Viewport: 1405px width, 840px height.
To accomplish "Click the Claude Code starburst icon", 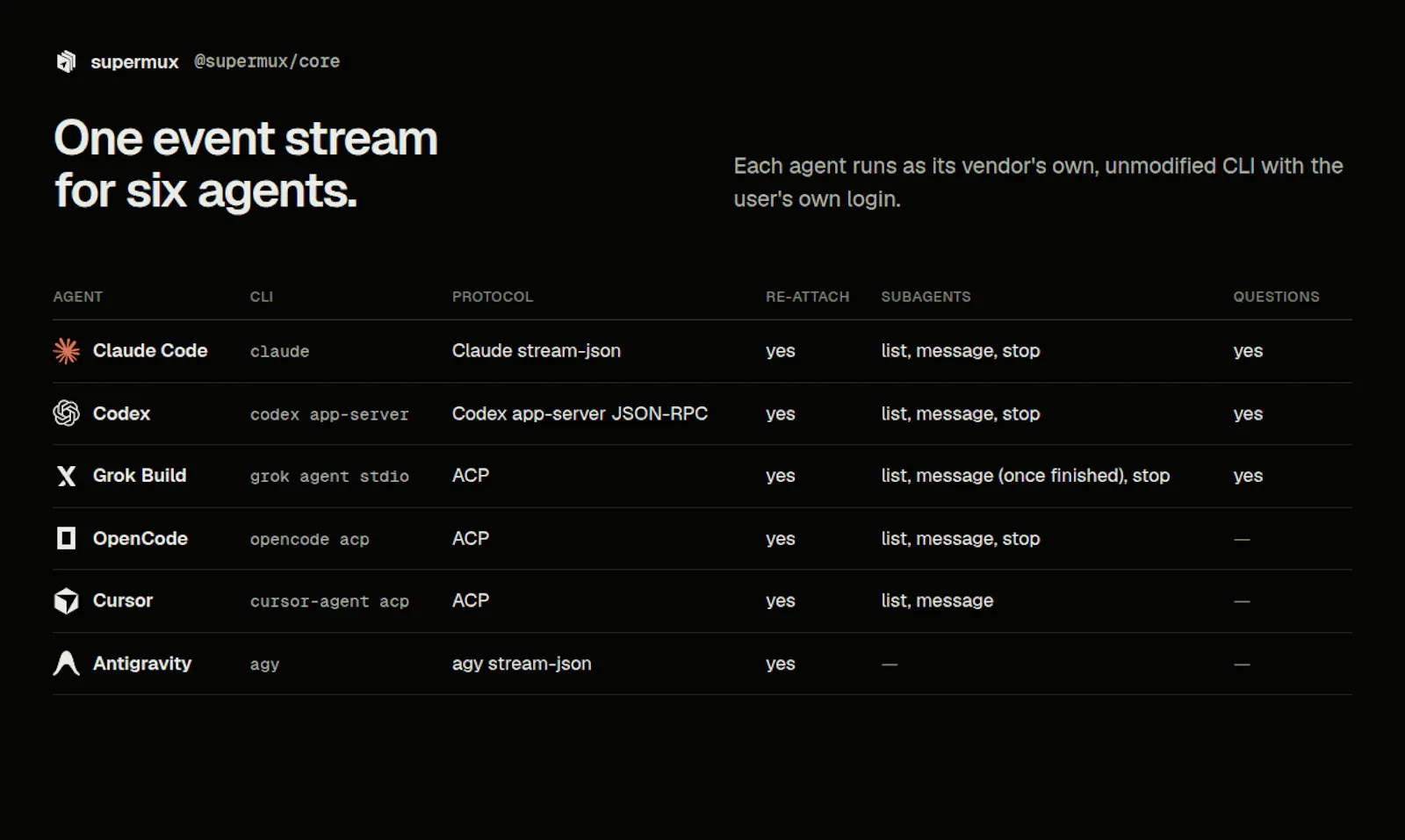I will click(66, 351).
